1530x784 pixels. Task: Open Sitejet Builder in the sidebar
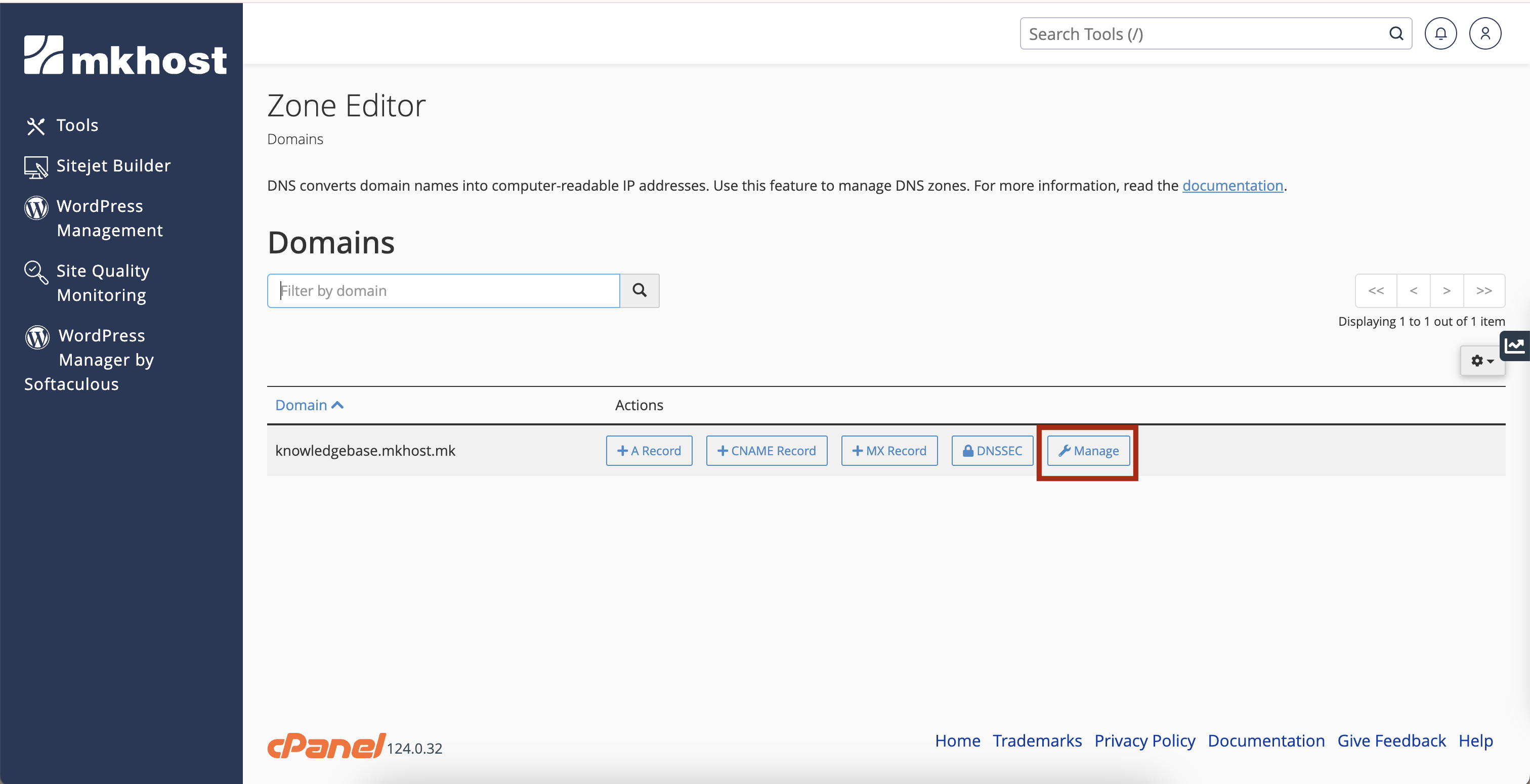coord(113,166)
